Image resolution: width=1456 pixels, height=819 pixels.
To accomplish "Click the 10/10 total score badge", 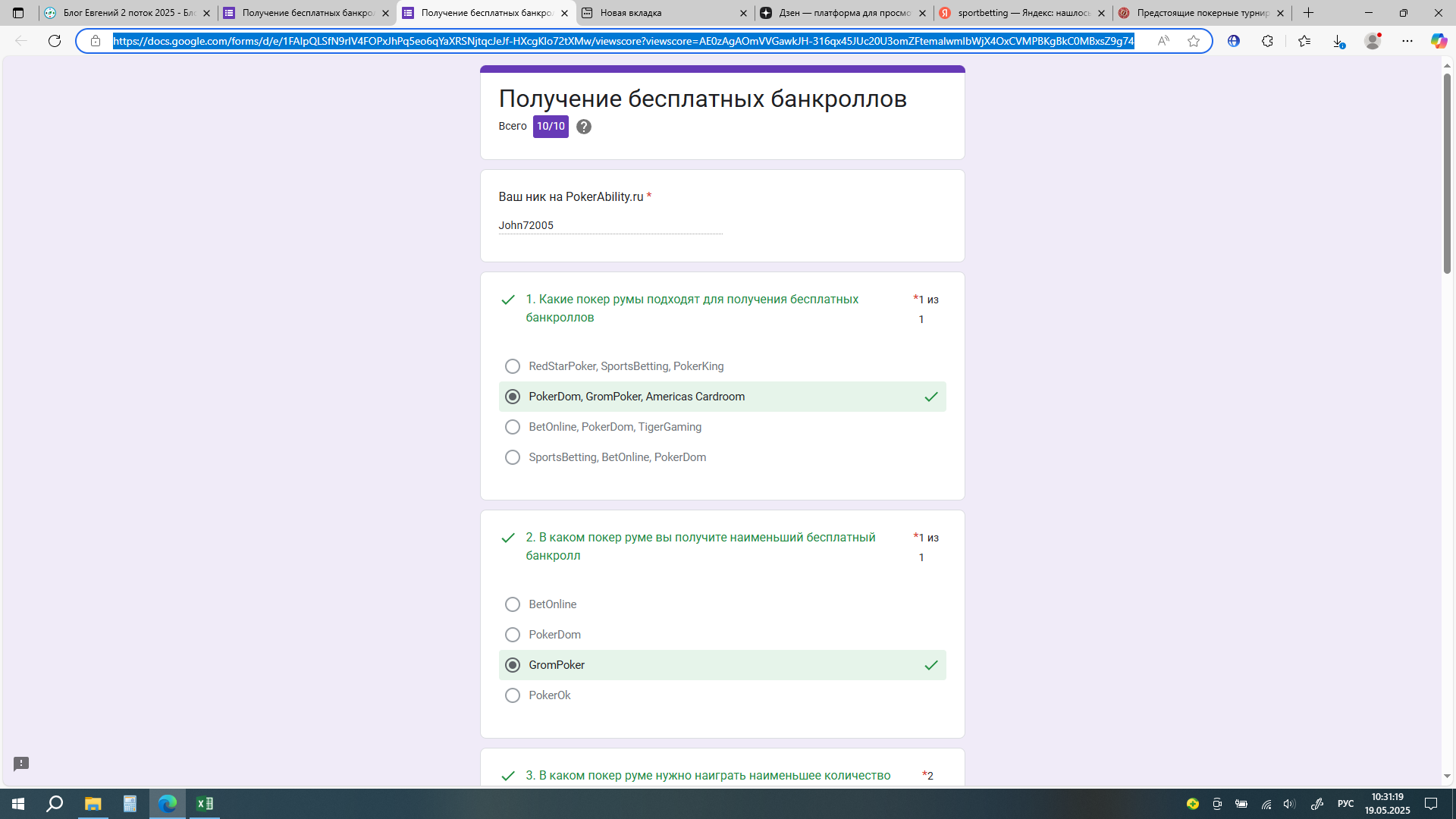I will coord(551,127).
